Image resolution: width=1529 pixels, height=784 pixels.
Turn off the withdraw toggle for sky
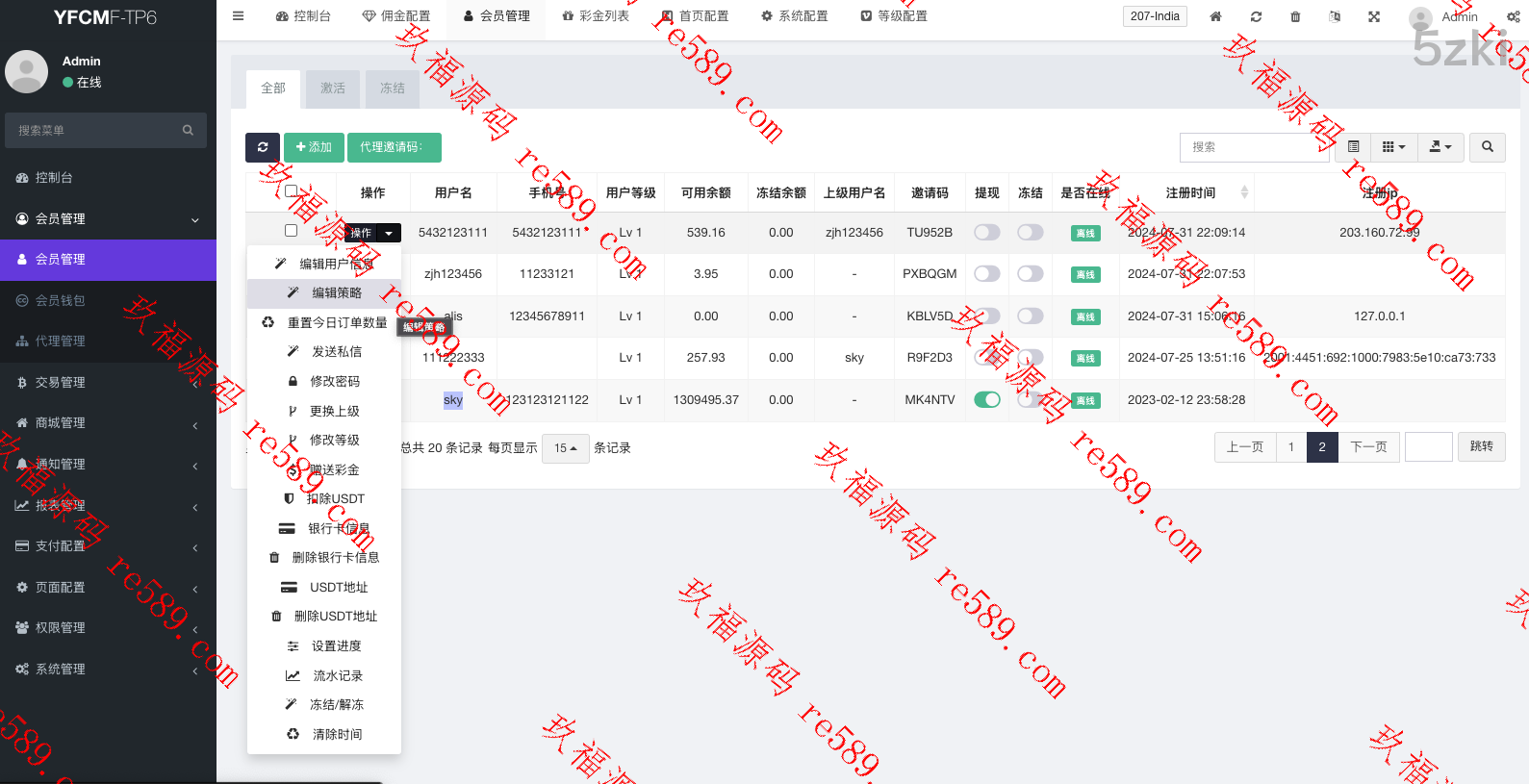[x=986, y=400]
